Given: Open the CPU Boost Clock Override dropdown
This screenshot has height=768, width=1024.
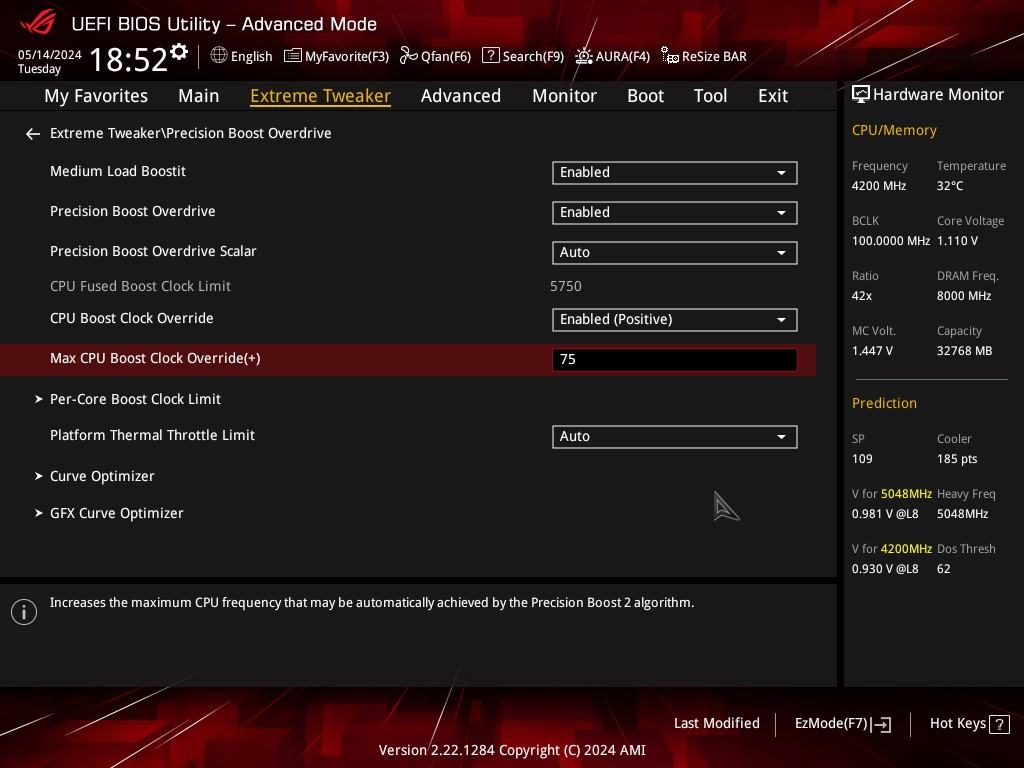Looking at the screenshot, I should (x=675, y=319).
